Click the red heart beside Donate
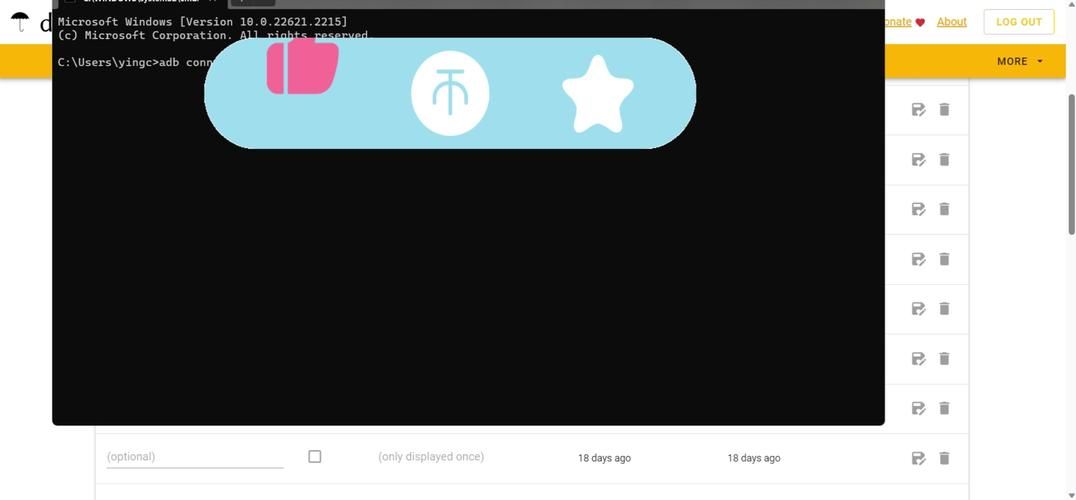1076x500 pixels. [920, 22]
